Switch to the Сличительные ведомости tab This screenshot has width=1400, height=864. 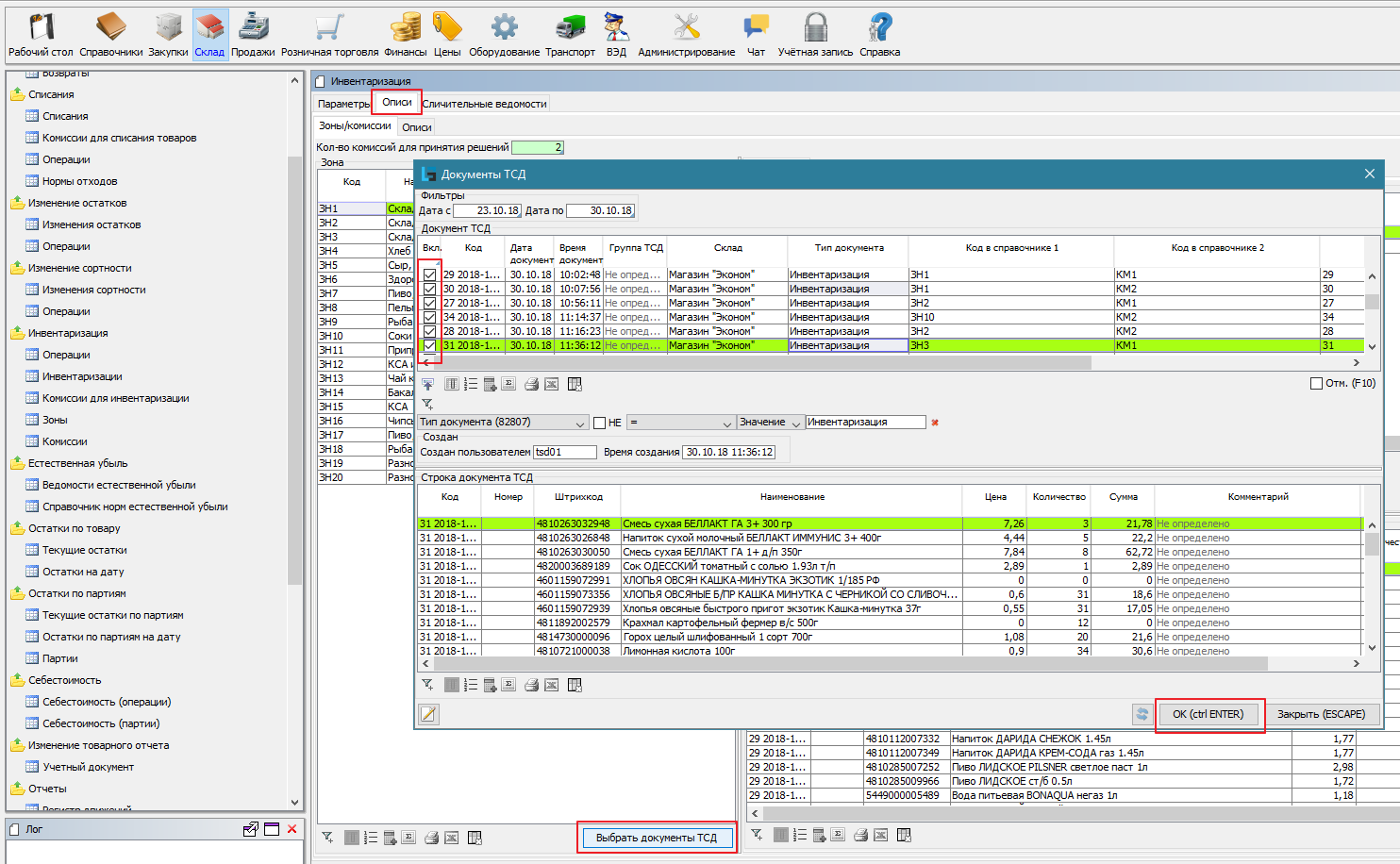[x=484, y=104]
